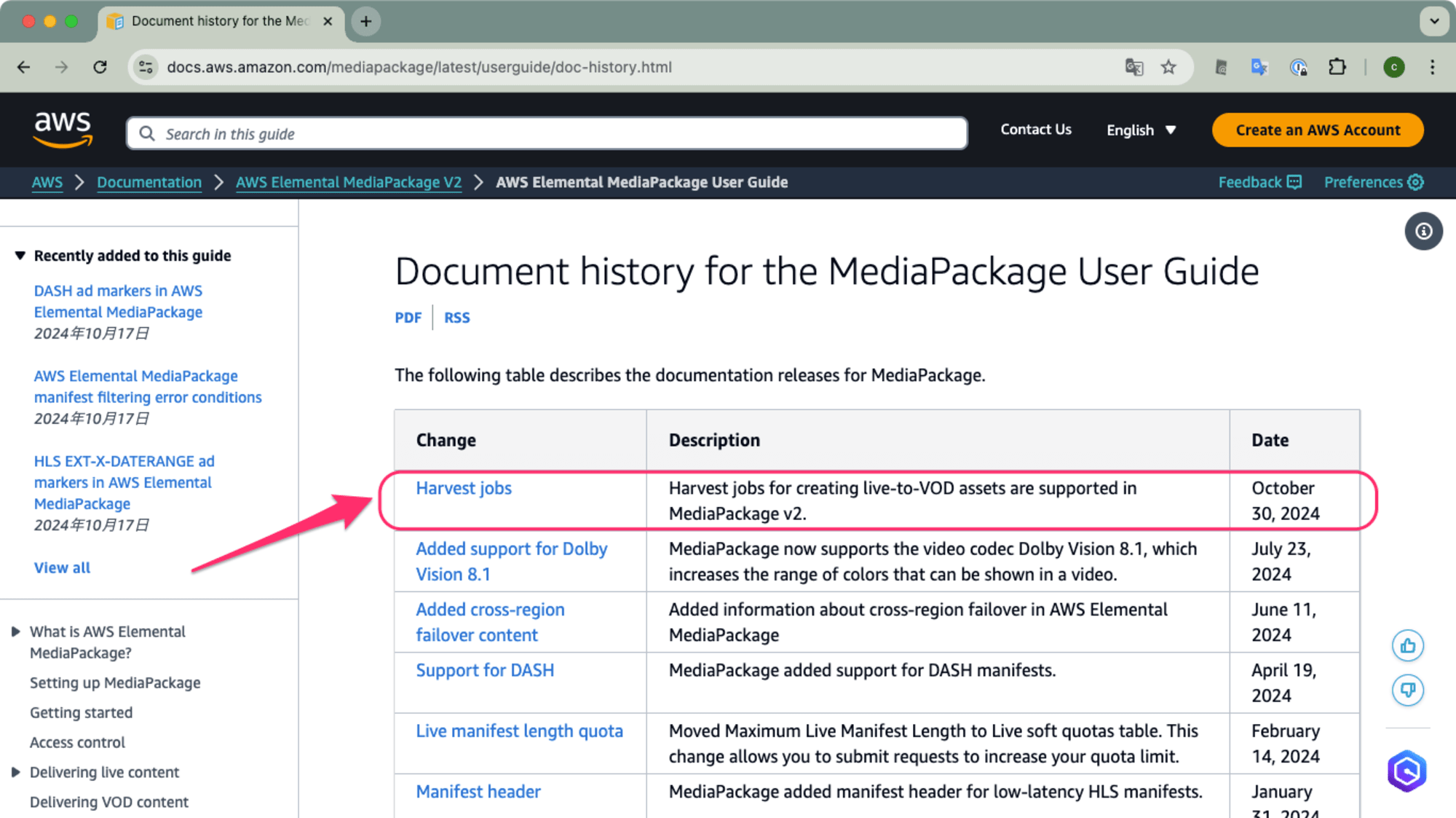The image size is (1456, 818).
Task: Download the PDF version
Action: point(408,318)
